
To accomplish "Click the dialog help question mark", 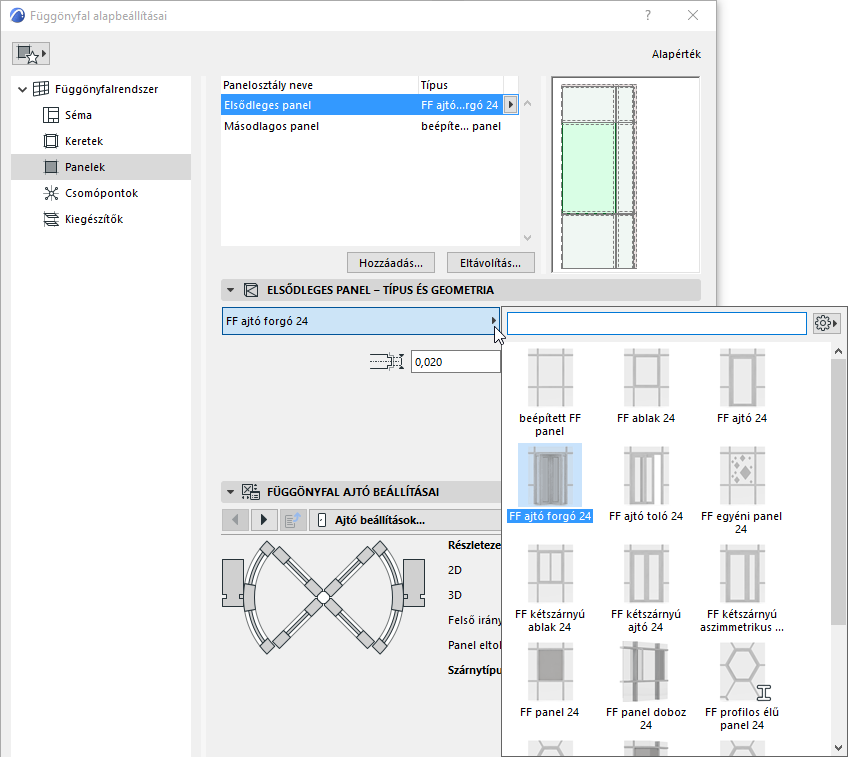I will click(648, 15).
